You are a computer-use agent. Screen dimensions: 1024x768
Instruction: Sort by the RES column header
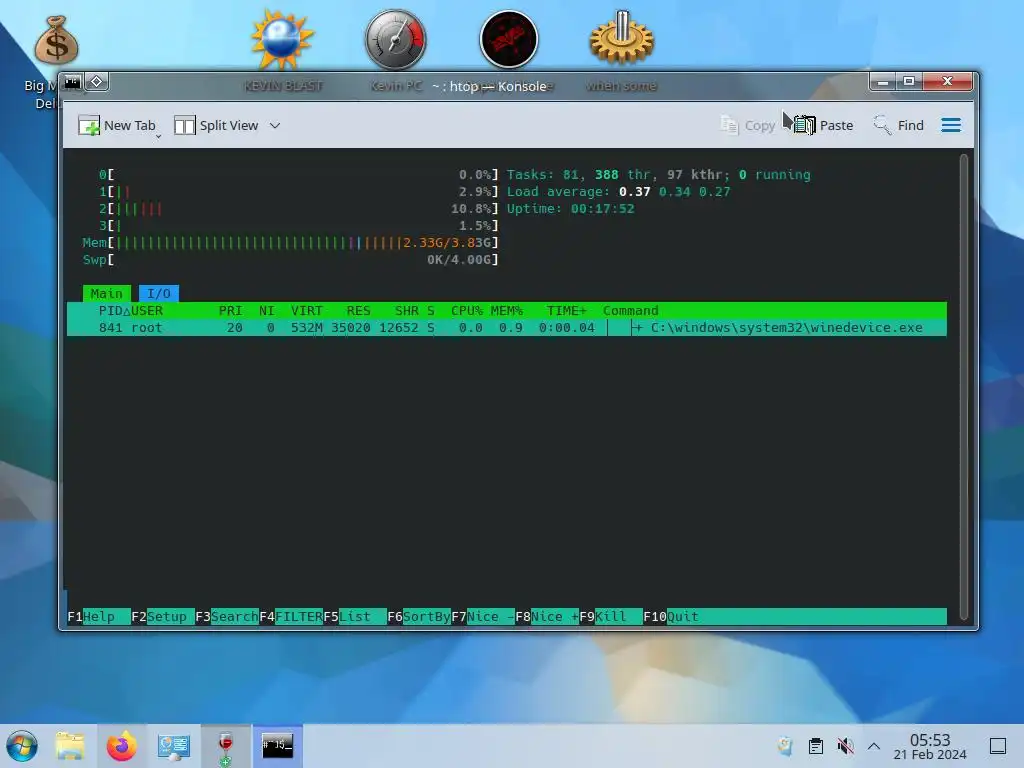coord(359,311)
